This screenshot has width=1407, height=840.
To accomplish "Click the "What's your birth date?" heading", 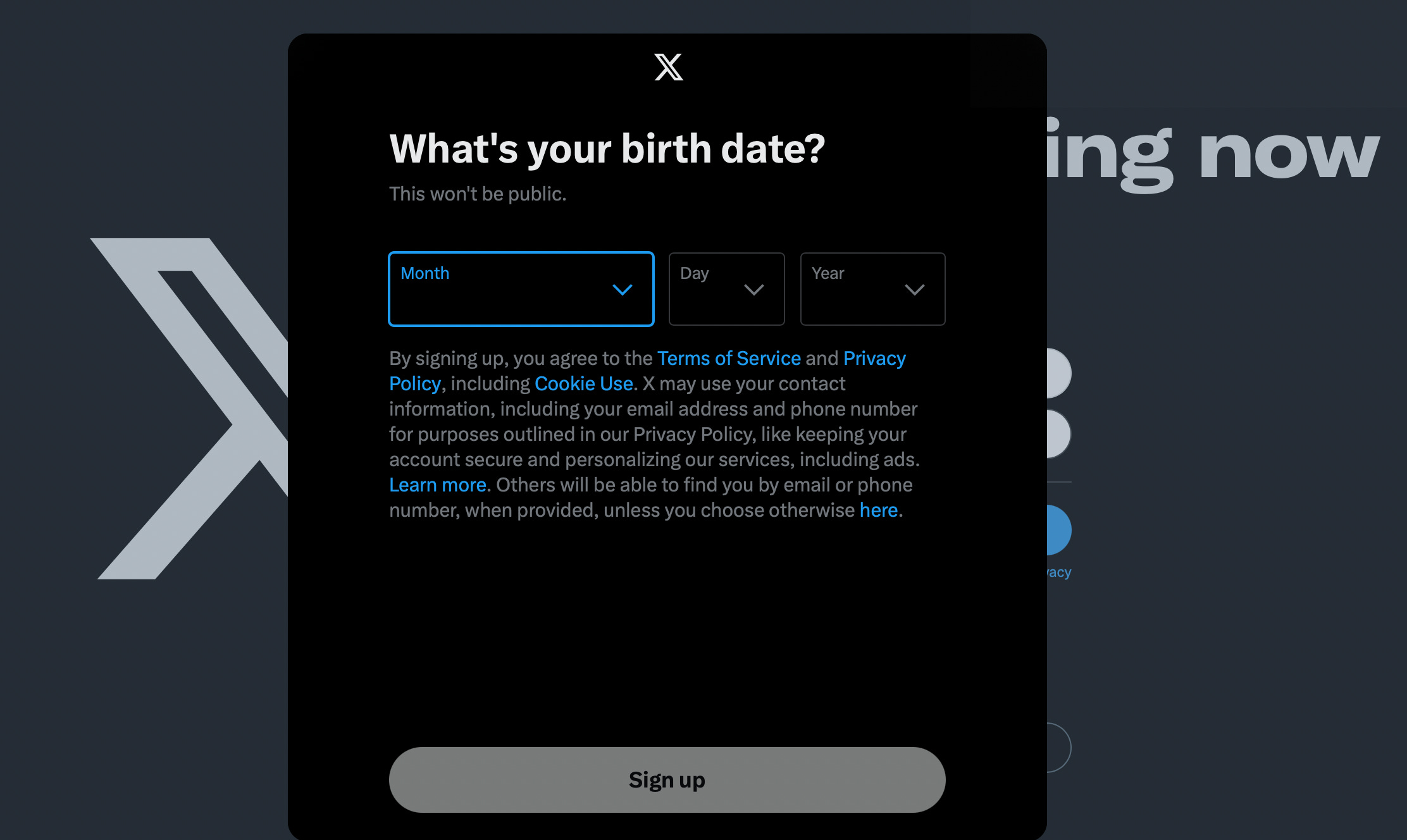I will (607, 149).
